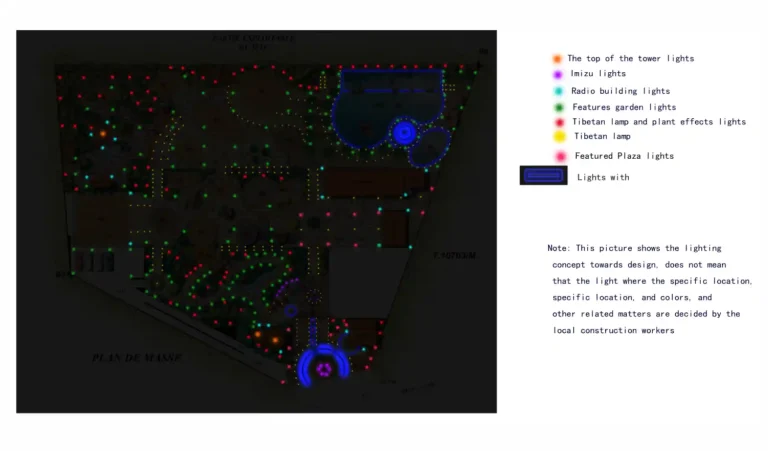Click 'specific location, and colors, and' line
The width and height of the screenshot is (768, 451).
(x=632, y=298)
